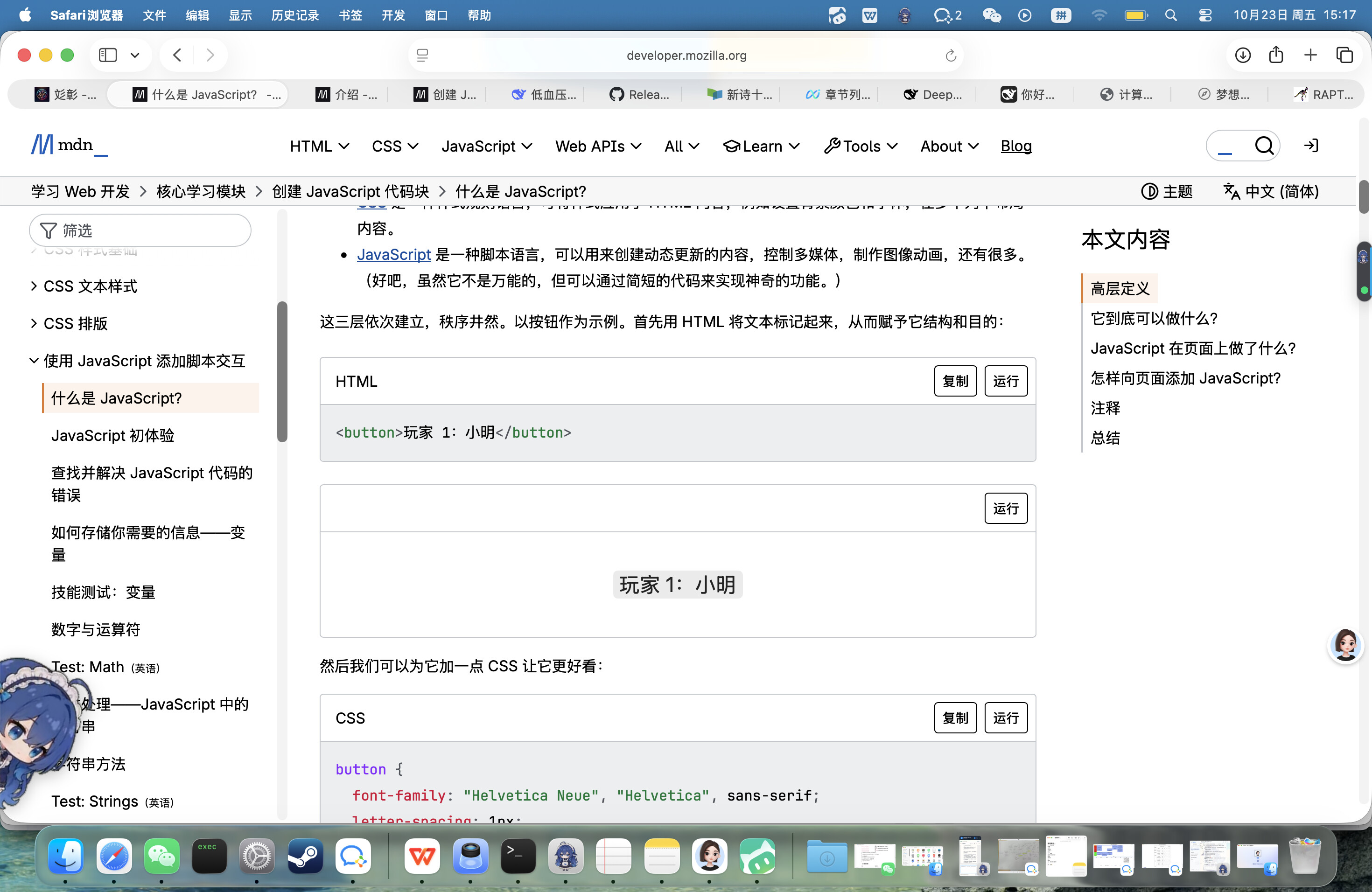
Task: Open the Tools dropdown menu
Action: pos(861,146)
